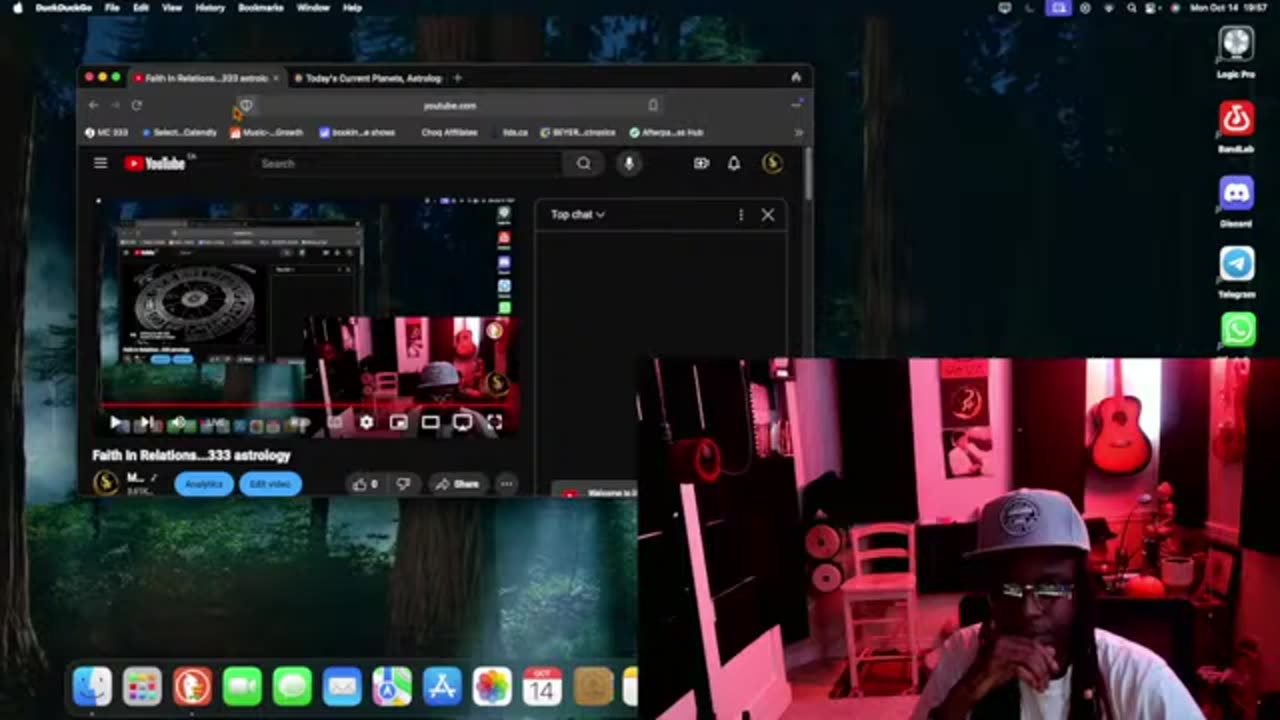Click the cast/AirPlay player icon
1280x720 pixels.
click(x=462, y=423)
